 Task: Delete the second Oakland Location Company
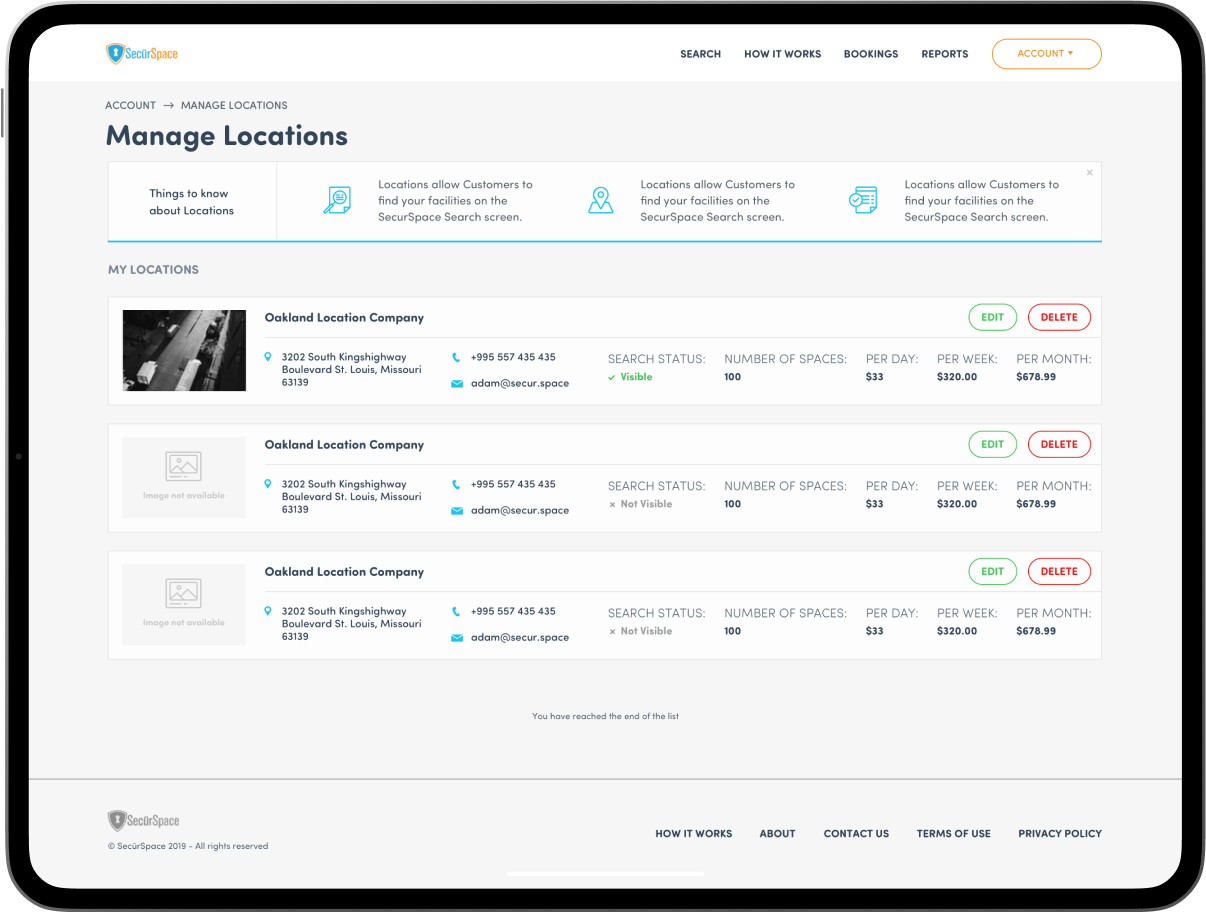(1059, 445)
